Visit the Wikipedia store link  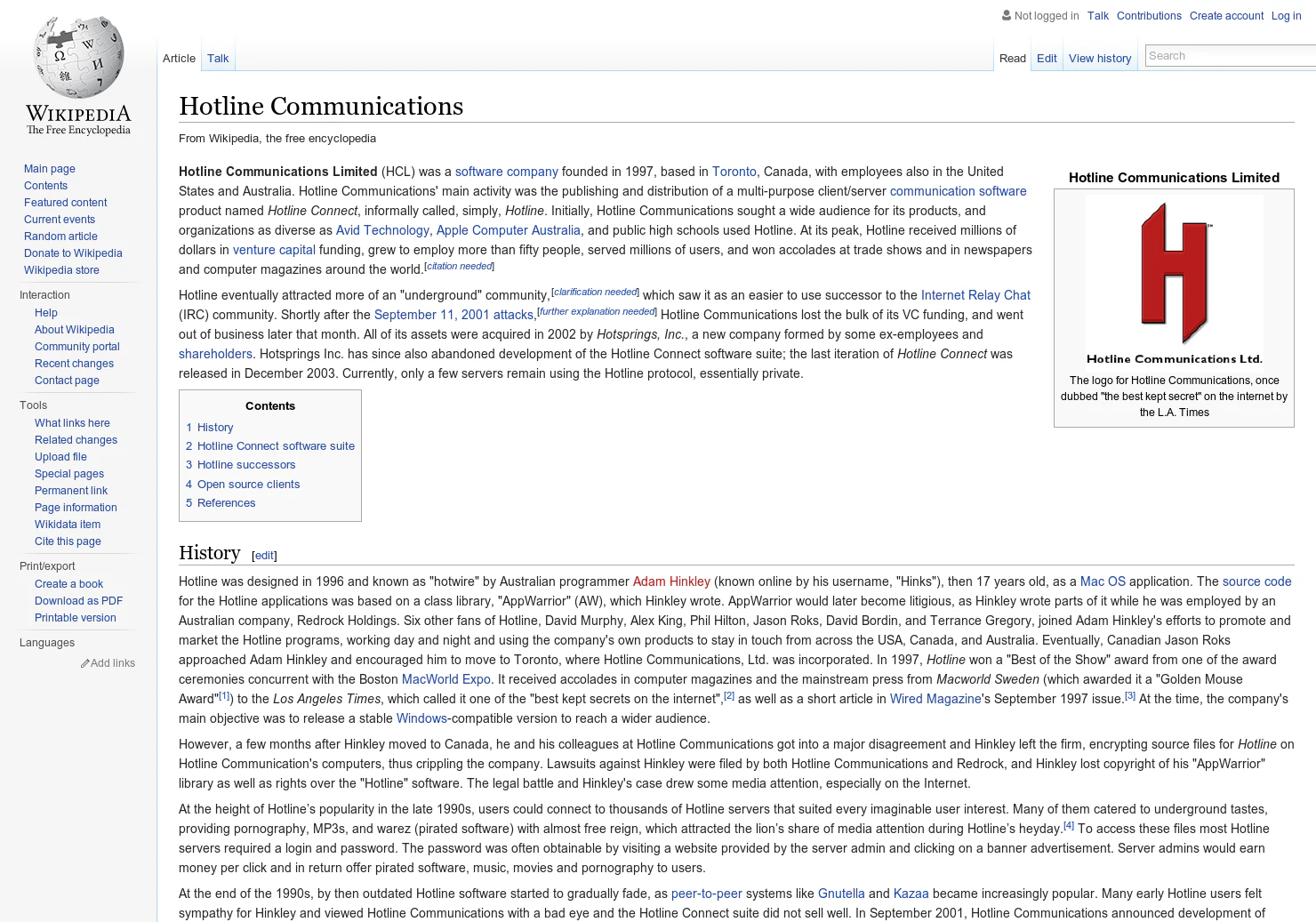(61, 270)
